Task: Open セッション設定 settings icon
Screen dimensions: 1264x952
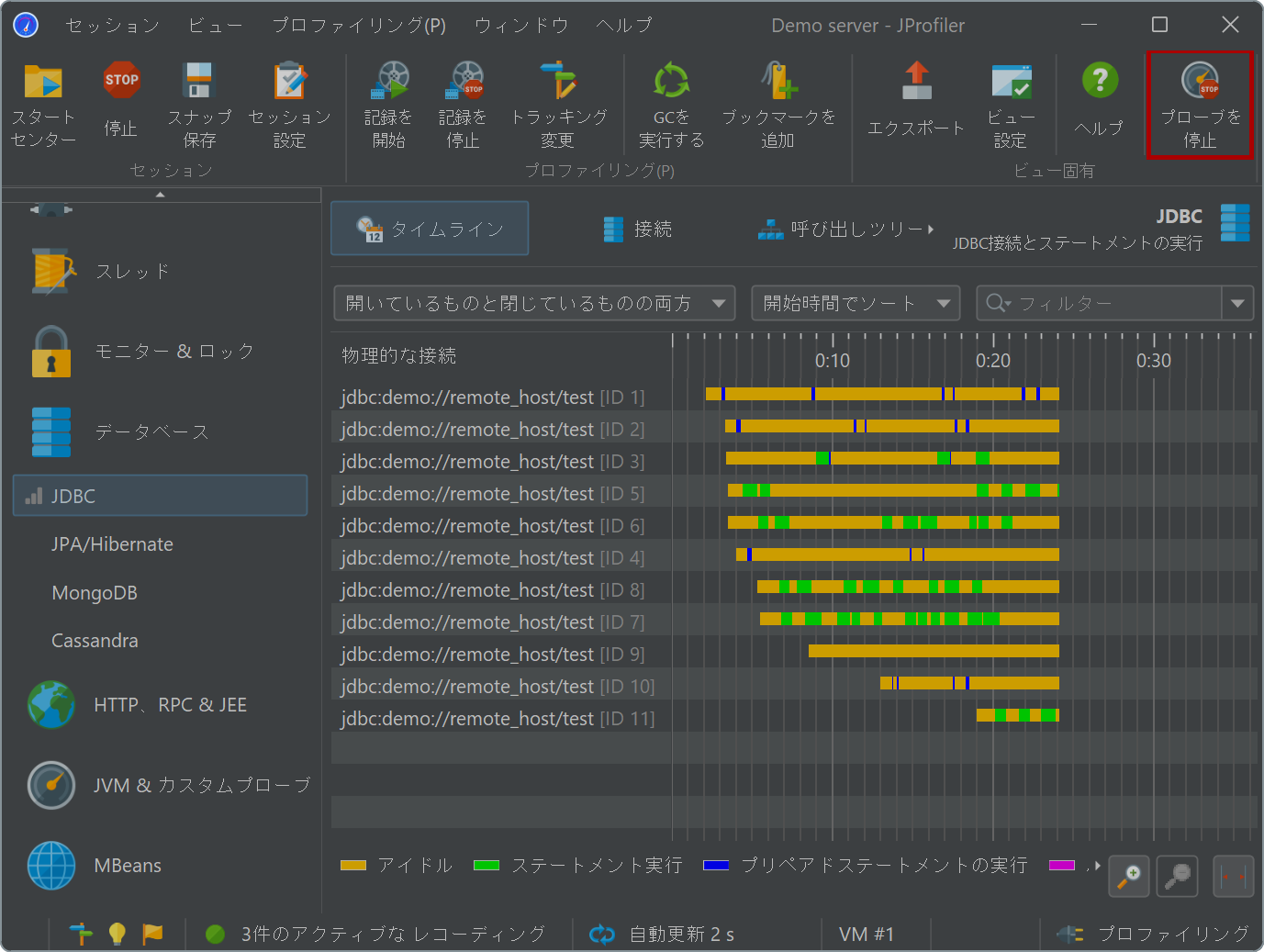Action: coord(289,81)
